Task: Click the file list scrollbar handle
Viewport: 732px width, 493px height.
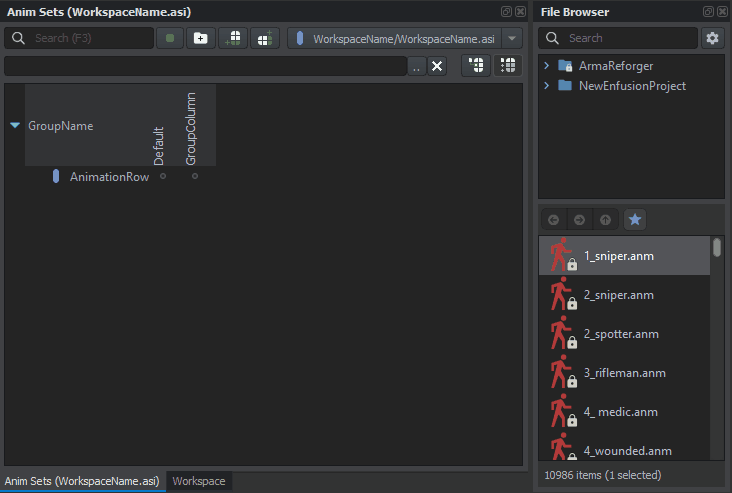Action: 717,247
